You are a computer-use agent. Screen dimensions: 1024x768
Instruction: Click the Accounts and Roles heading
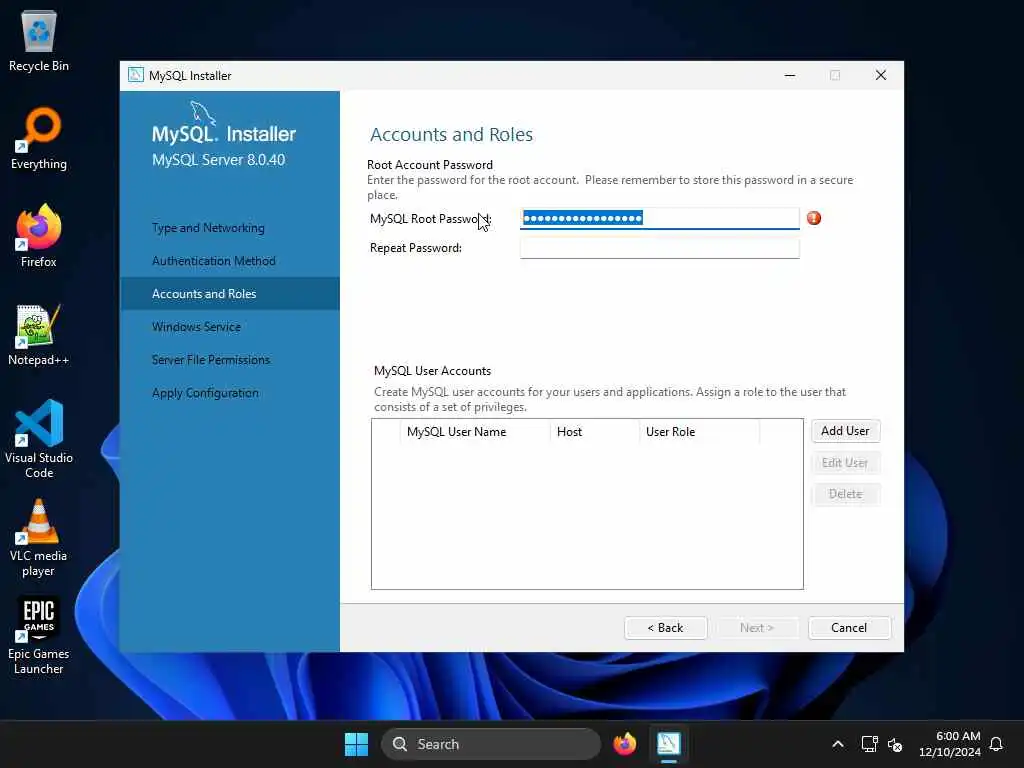pyautogui.click(x=451, y=135)
